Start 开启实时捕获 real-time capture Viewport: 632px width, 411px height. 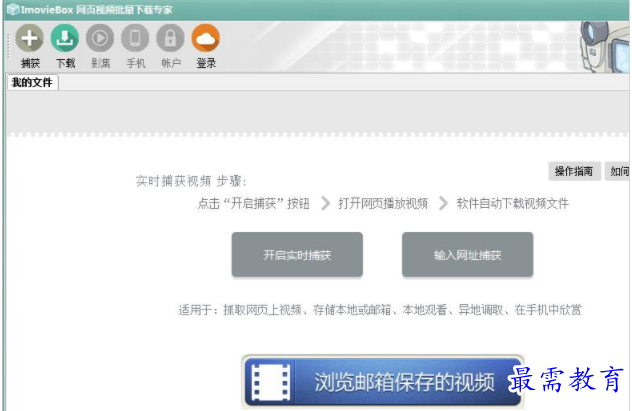pyautogui.click(x=297, y=255)
